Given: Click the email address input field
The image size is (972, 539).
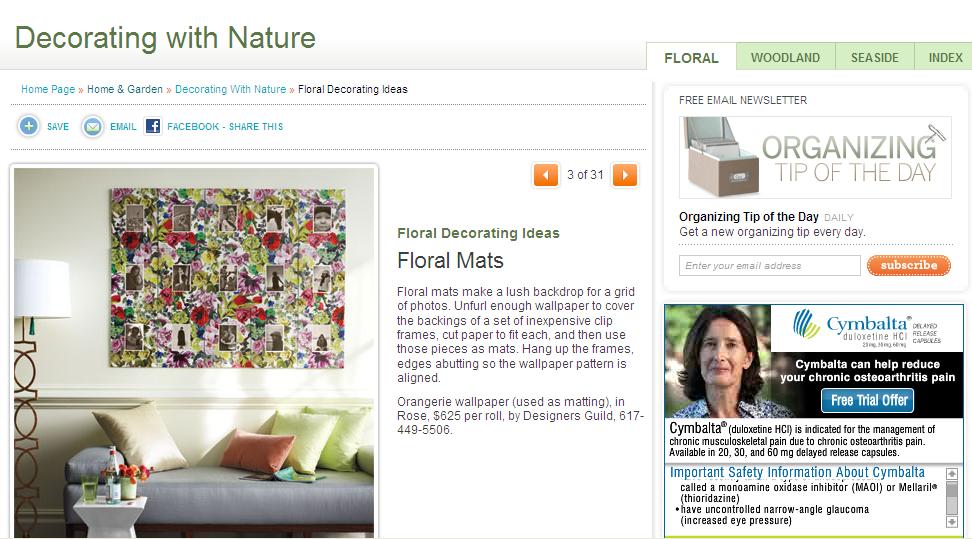Looking at the screenshot, I should [769, 265].
